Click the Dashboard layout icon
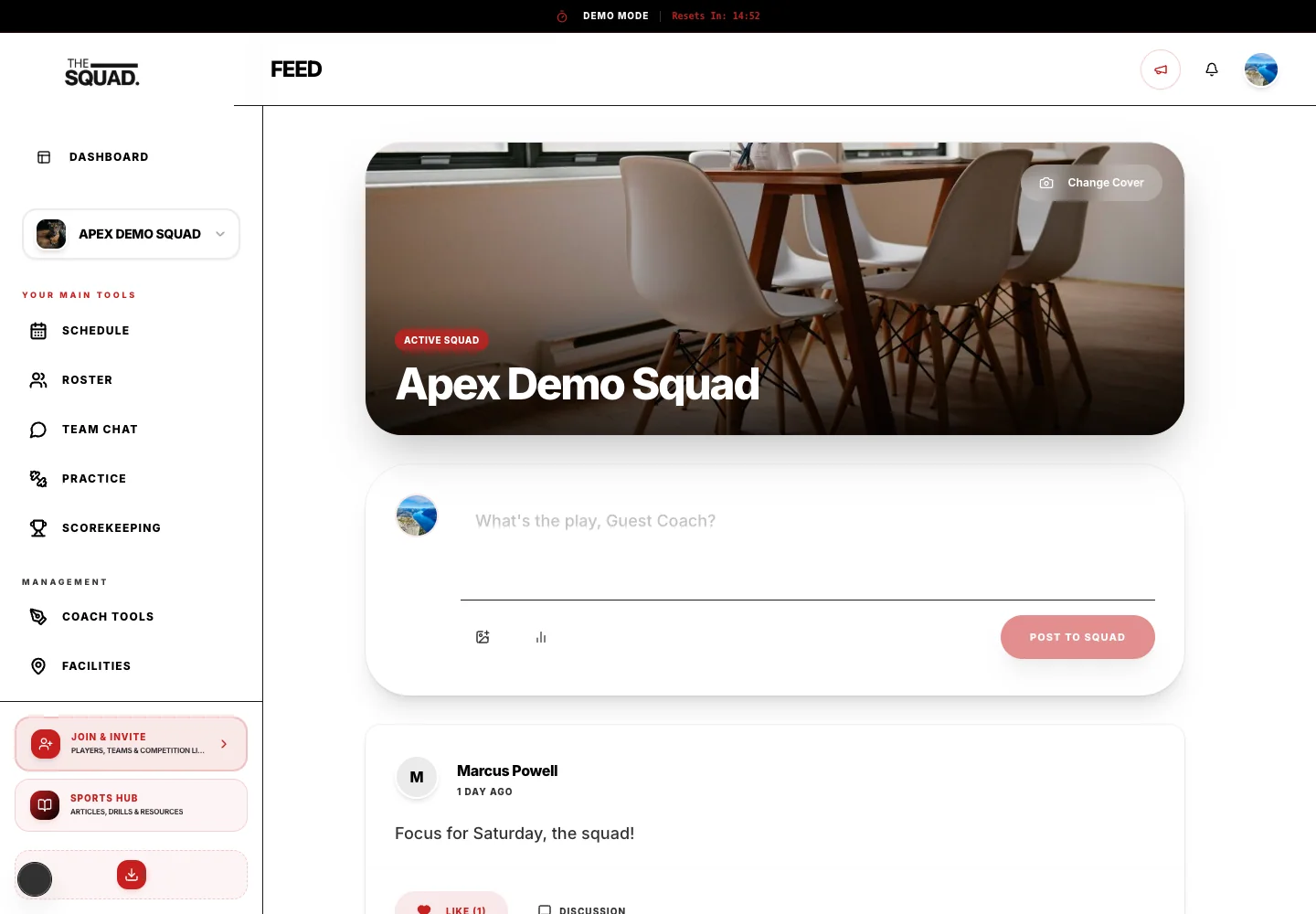The height and width of the screenshot is (914, 1316). [44, 157]
